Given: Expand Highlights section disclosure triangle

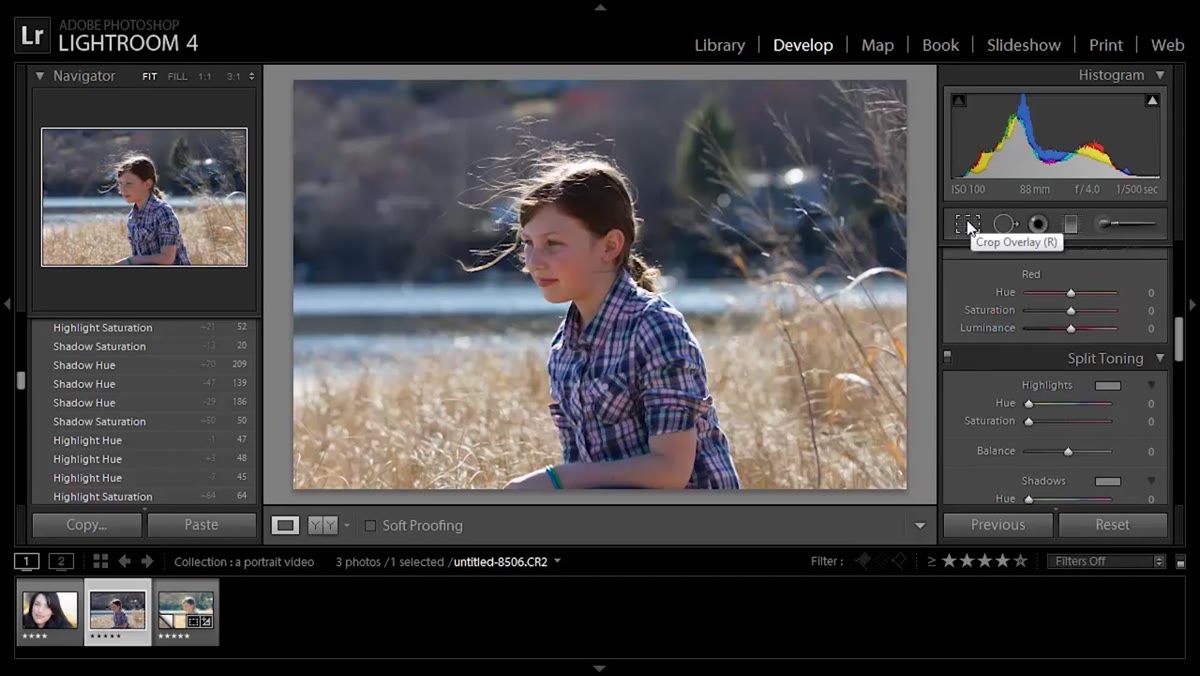Looking at the screenshot, I should (1151, 385).
